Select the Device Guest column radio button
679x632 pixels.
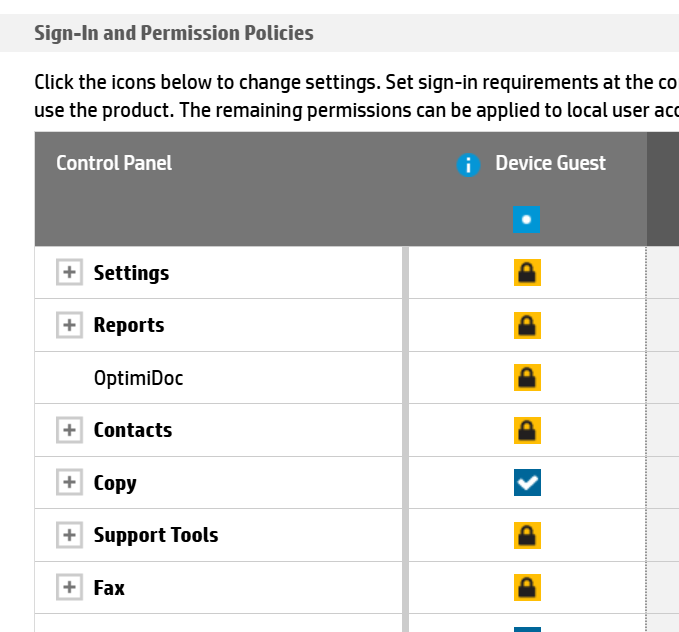point(527,220)
